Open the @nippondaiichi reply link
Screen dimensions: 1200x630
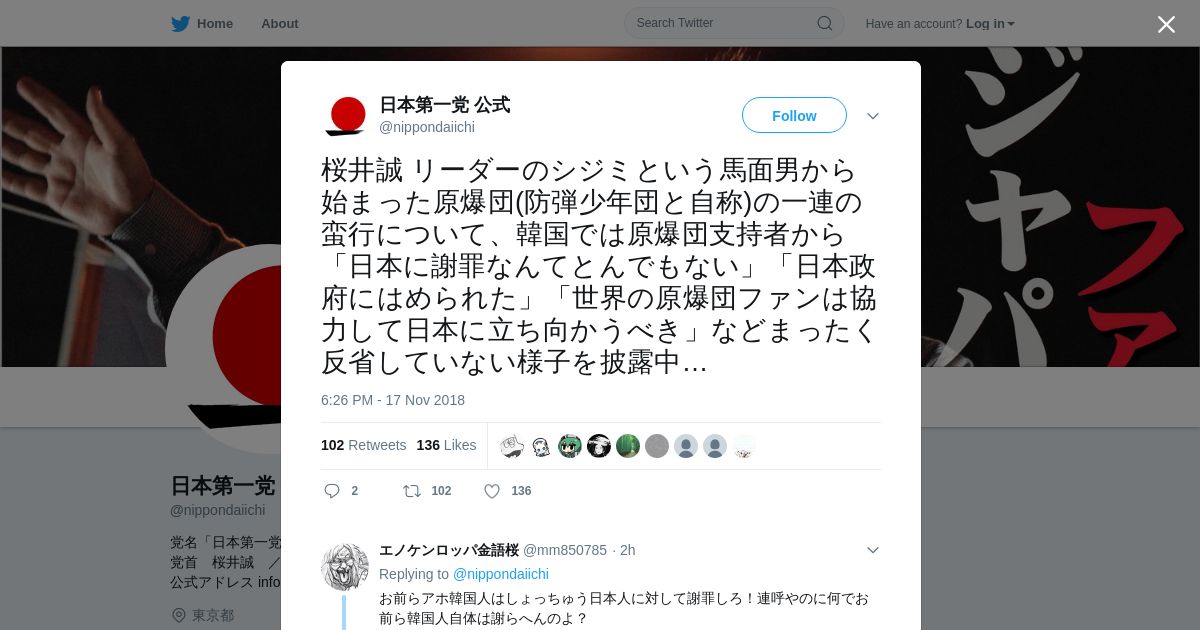click(x=501, y=574)
